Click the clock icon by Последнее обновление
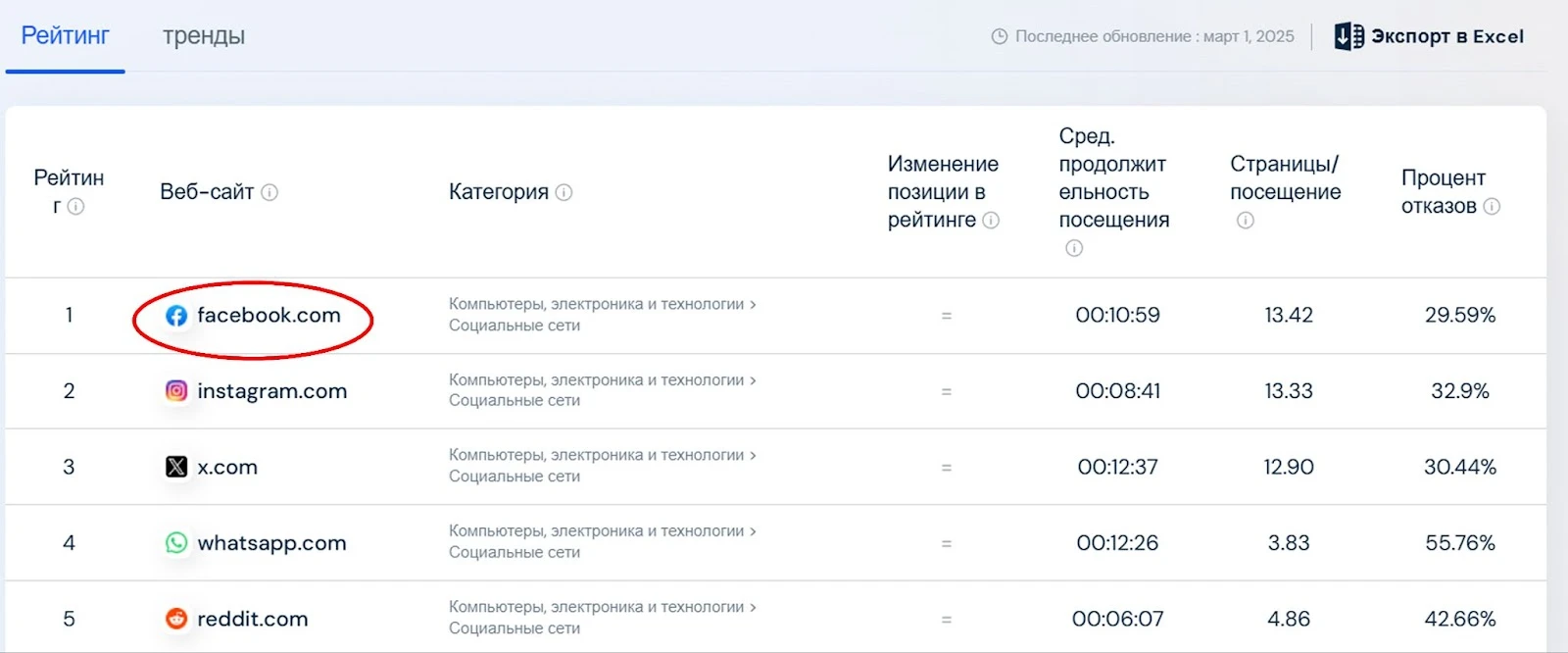 point(1000,36)
